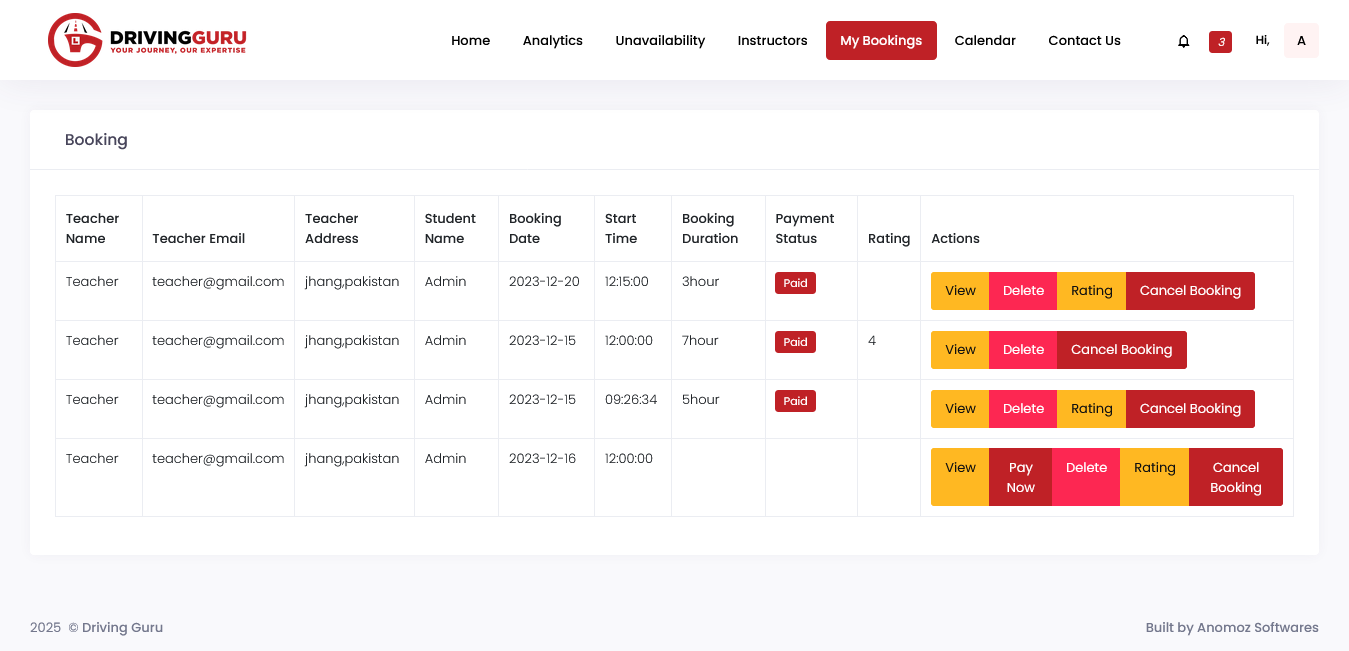Click the Booking Date column header
This screenshot has height=651, width=1349.
(x=535, y=228)
